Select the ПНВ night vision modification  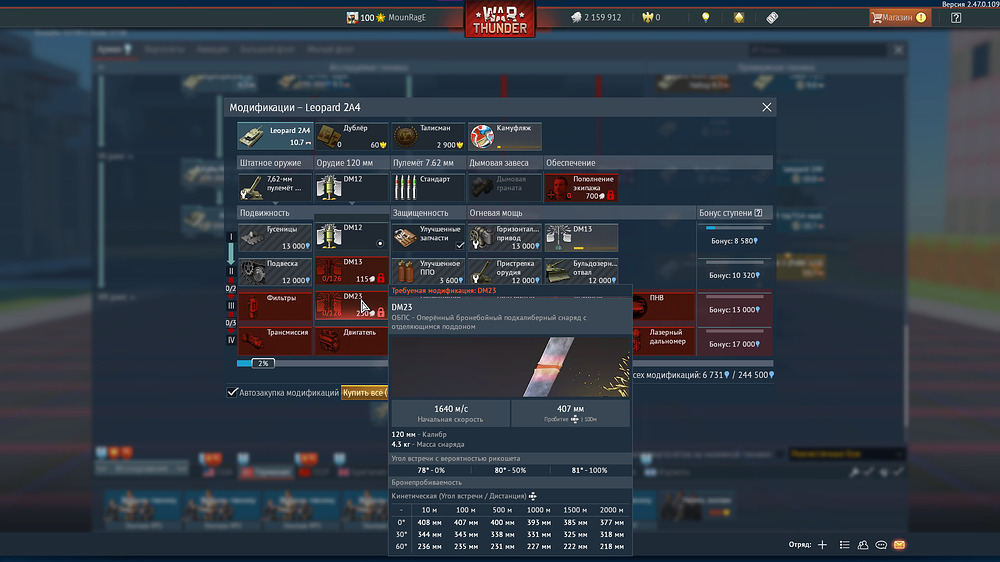(663, 306)
